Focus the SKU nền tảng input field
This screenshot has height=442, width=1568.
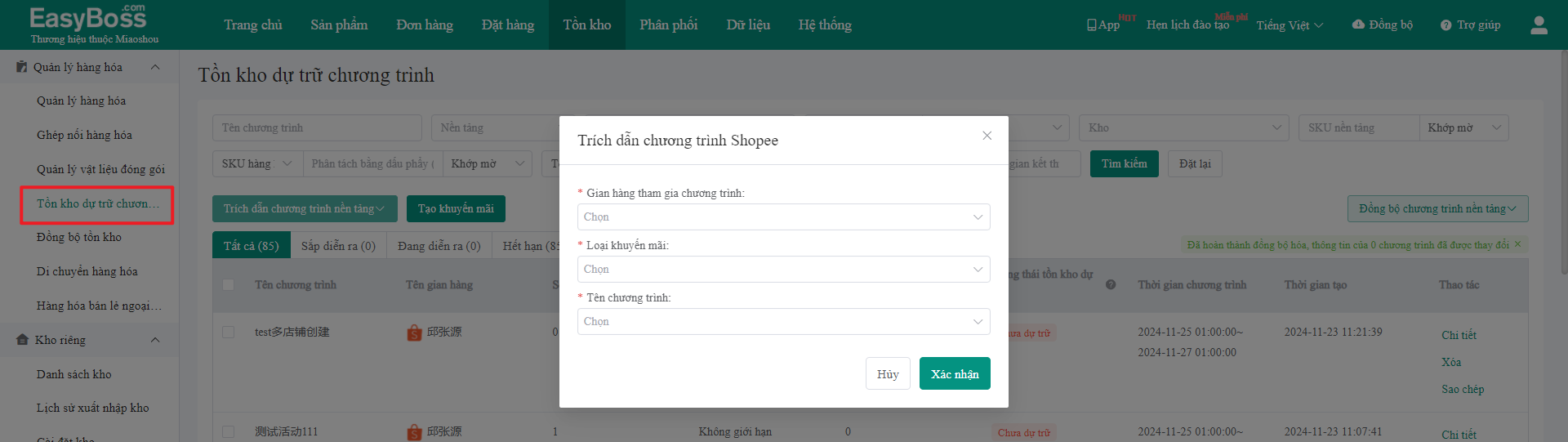(x=1359, y=127)
